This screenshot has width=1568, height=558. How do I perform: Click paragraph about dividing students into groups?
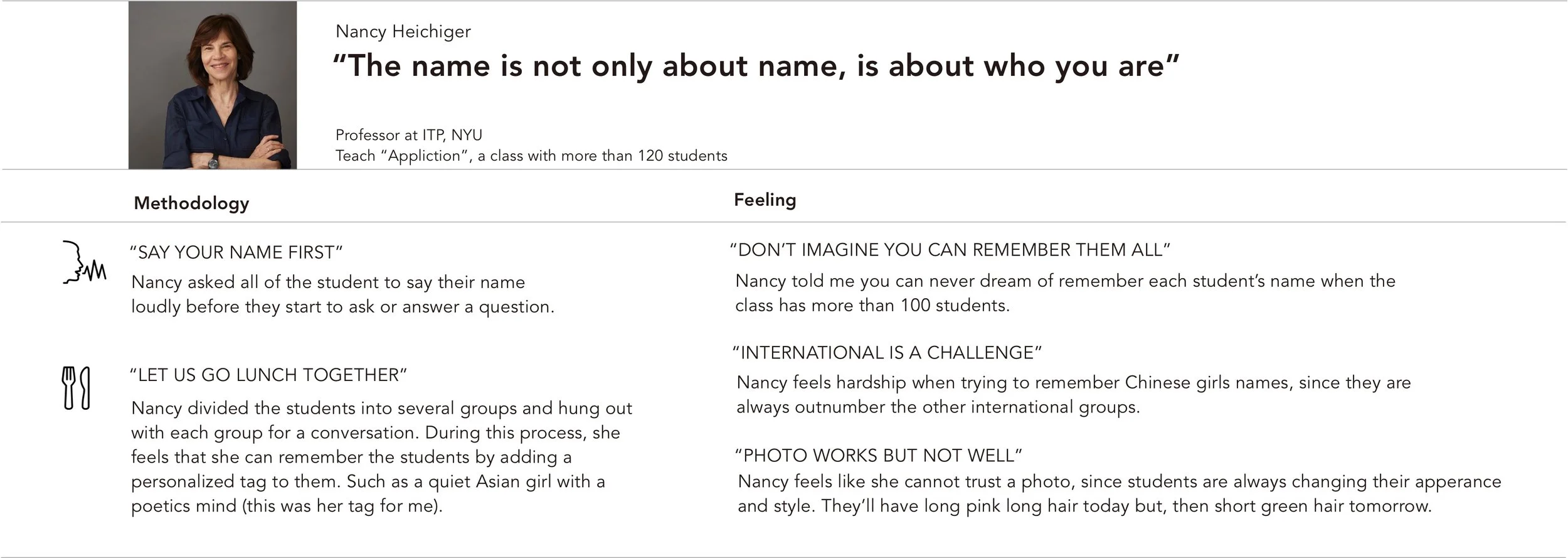pyautogui.click(x=381, y=457)
